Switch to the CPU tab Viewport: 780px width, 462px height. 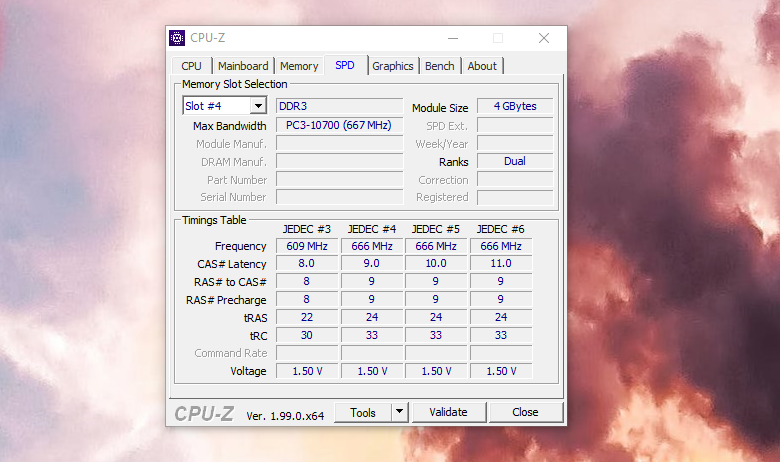click(192, 66)
